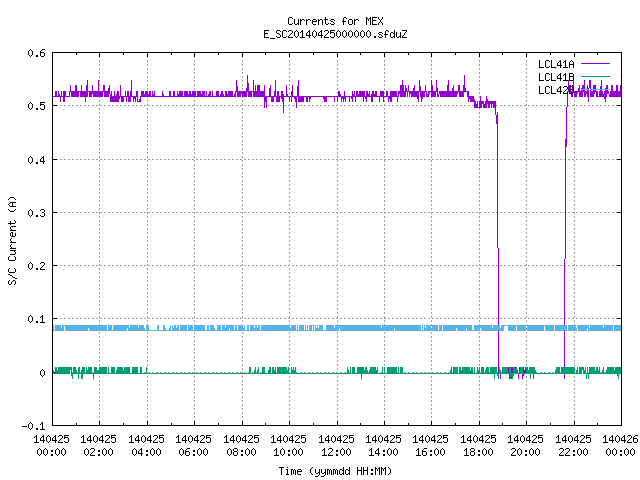Image resolution: width=640 pixels, height=480 pixels.
Task: Click the x-axis tick '140425 16:00'
Action: coord(430,446)
